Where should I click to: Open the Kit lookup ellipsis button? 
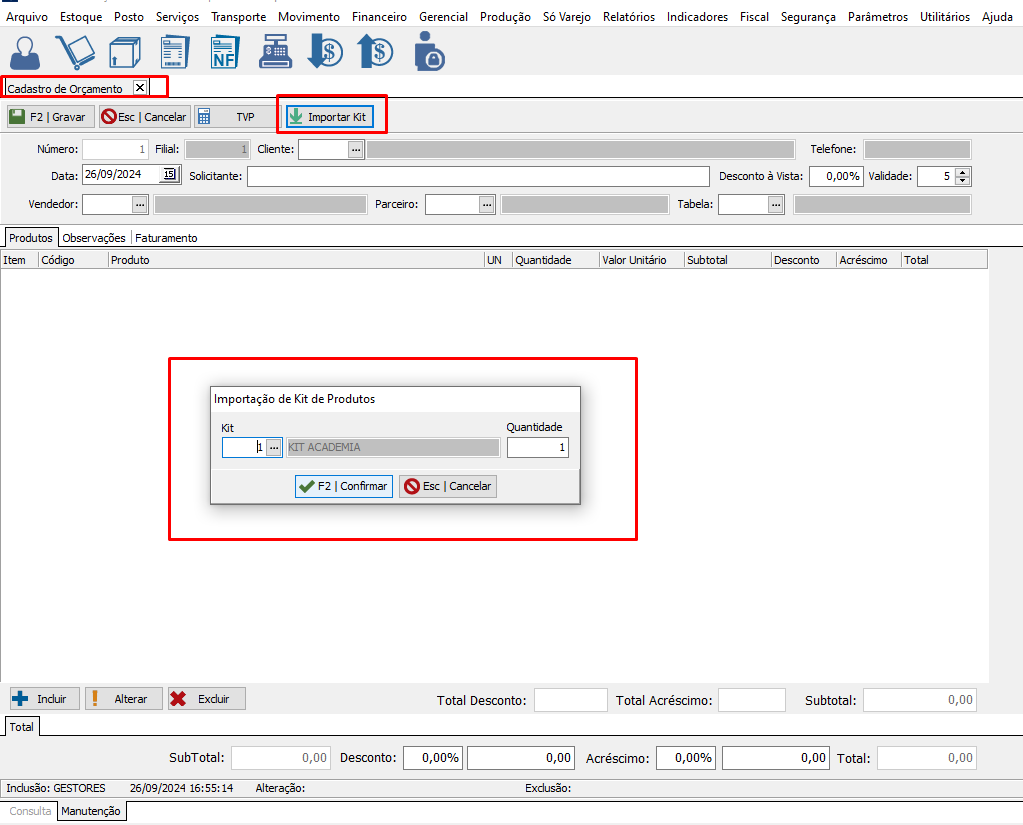pyautogui.click(x=274, y=448)
